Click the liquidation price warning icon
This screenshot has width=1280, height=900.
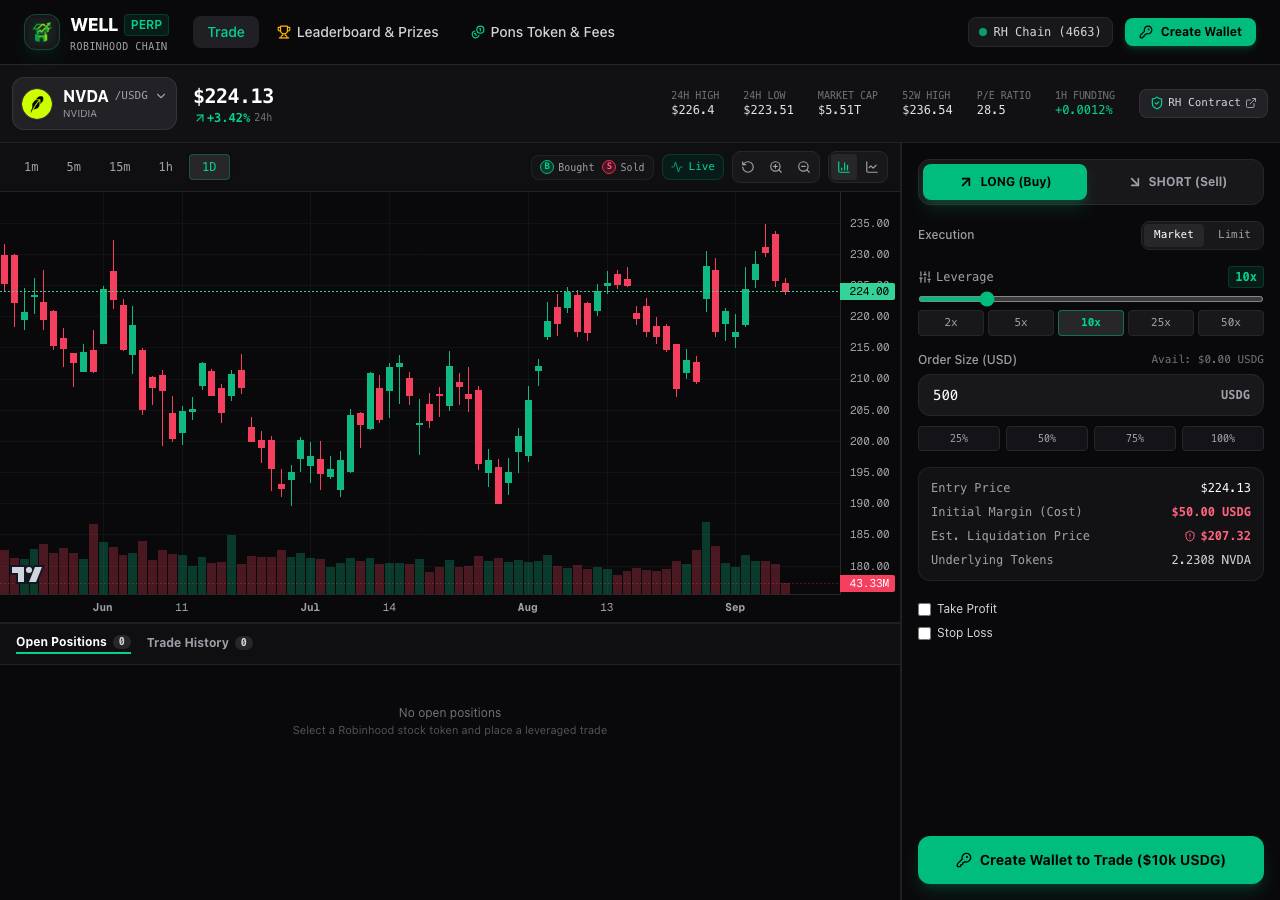[1190, 536]
